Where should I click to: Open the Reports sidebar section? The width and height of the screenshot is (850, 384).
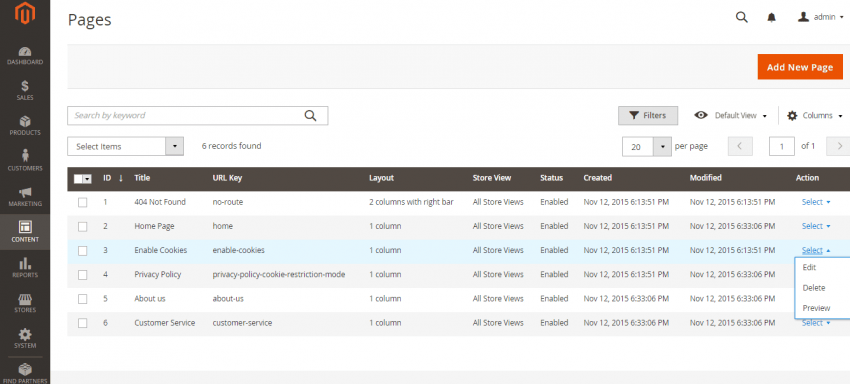[x=25, y=268]
